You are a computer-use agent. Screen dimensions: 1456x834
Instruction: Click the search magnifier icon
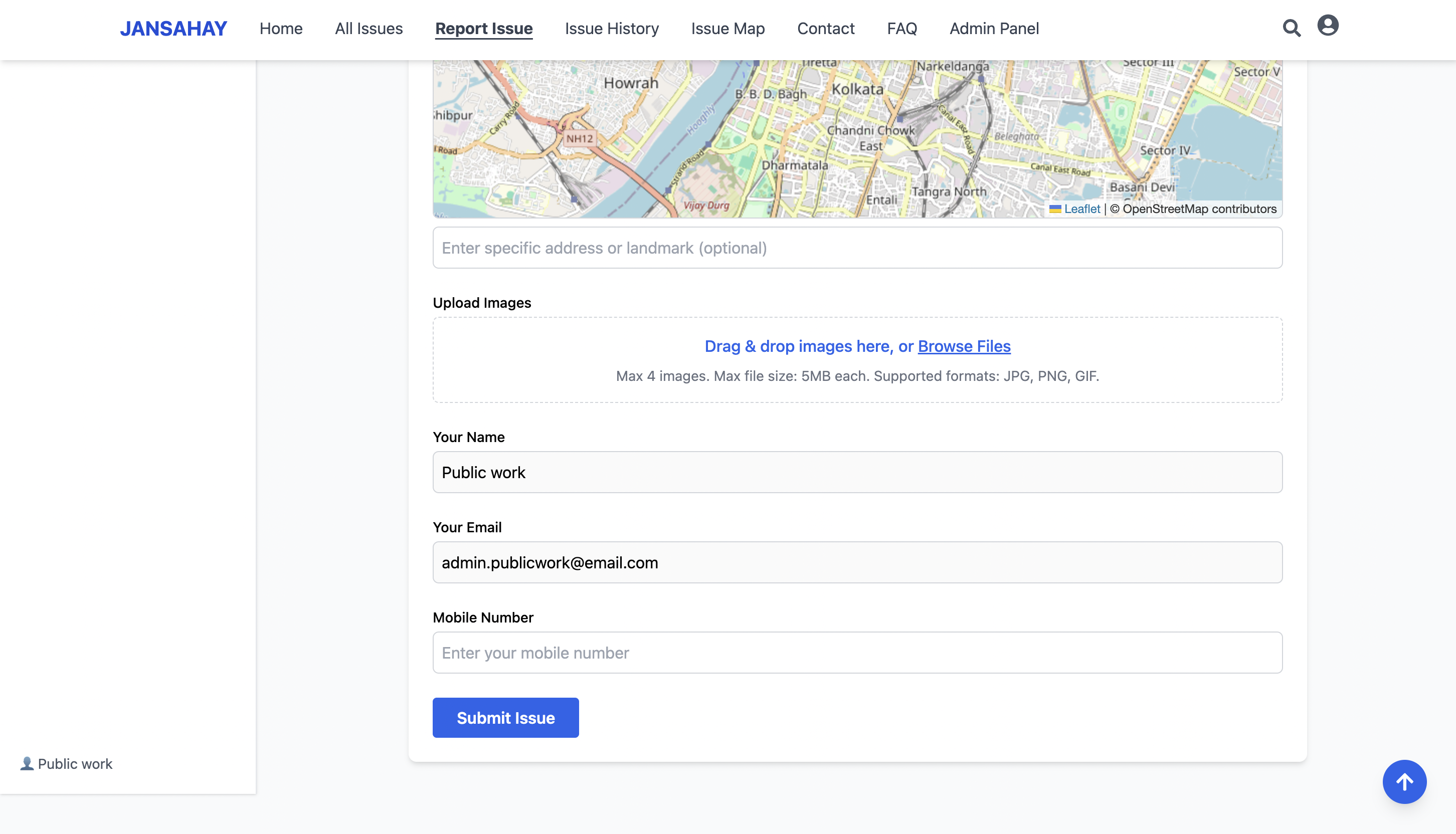point(1291,28)
